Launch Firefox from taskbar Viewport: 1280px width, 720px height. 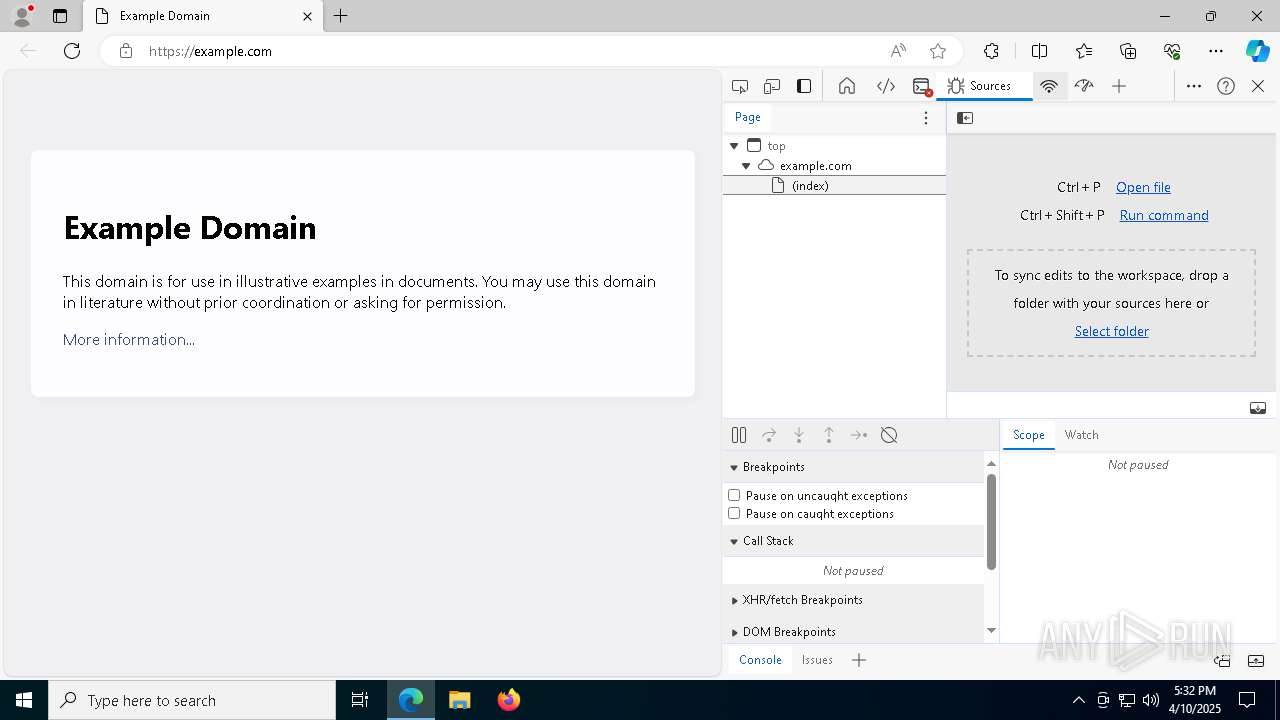coord(509,700)
